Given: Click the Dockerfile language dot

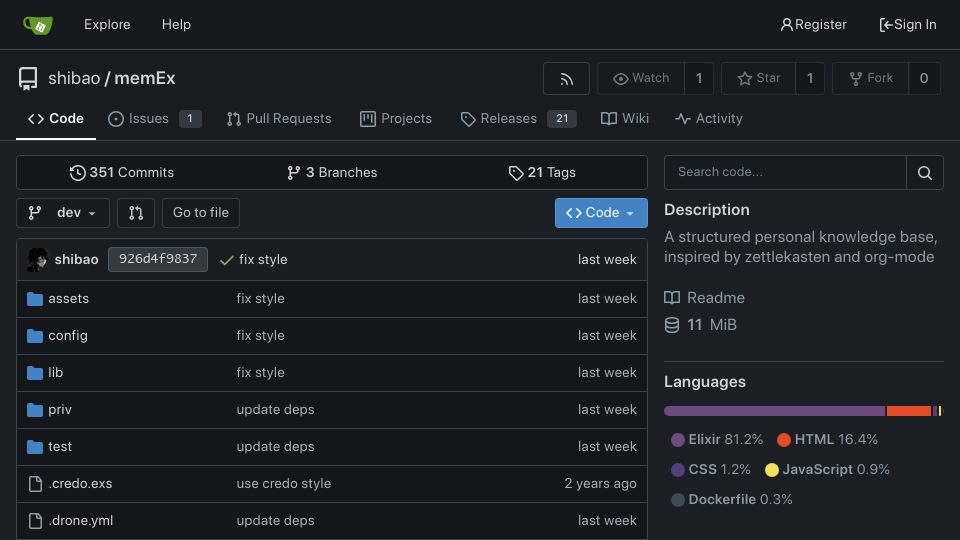Looking at the screenshot, I should [678, 500].
